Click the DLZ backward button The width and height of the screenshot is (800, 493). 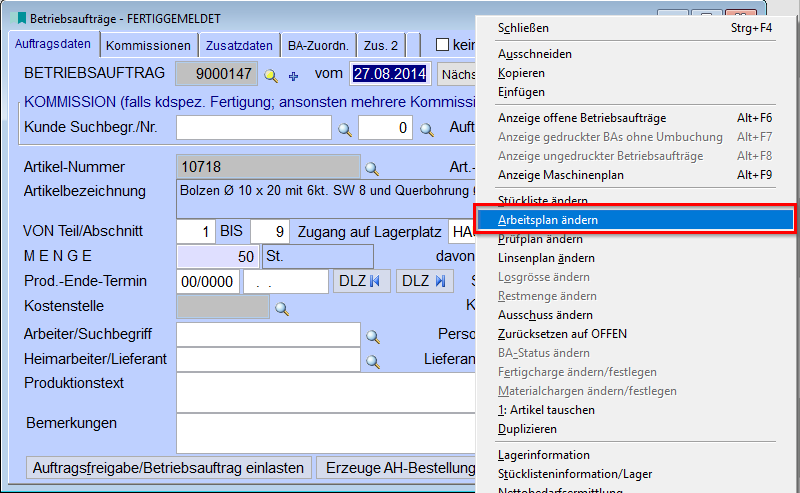click(x=361, y=281)
